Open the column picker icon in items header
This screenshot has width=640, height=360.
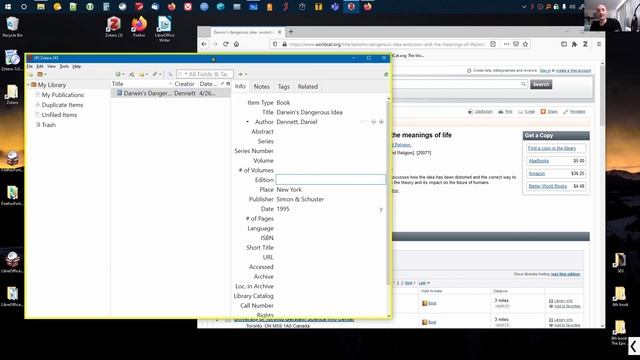click(228, 84)
